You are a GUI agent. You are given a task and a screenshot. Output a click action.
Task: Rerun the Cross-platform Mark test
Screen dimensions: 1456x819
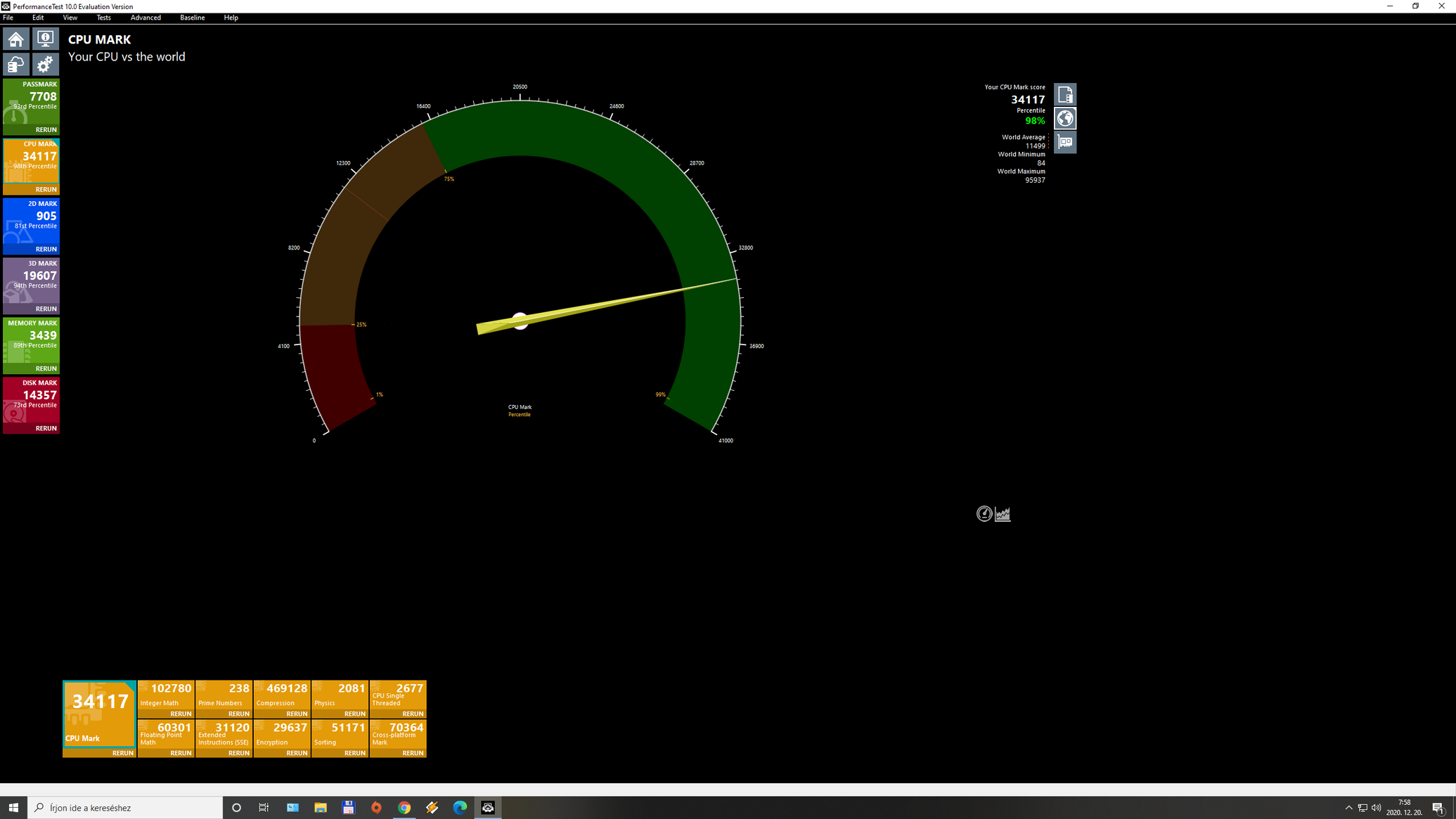(413, 754)
